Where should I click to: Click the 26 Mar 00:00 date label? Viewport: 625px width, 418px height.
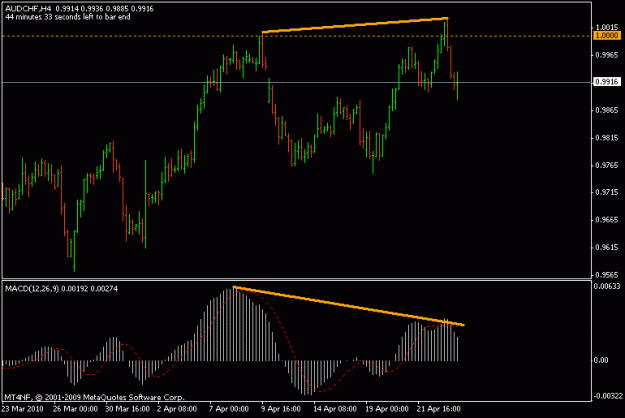click(x=75, y=409)
